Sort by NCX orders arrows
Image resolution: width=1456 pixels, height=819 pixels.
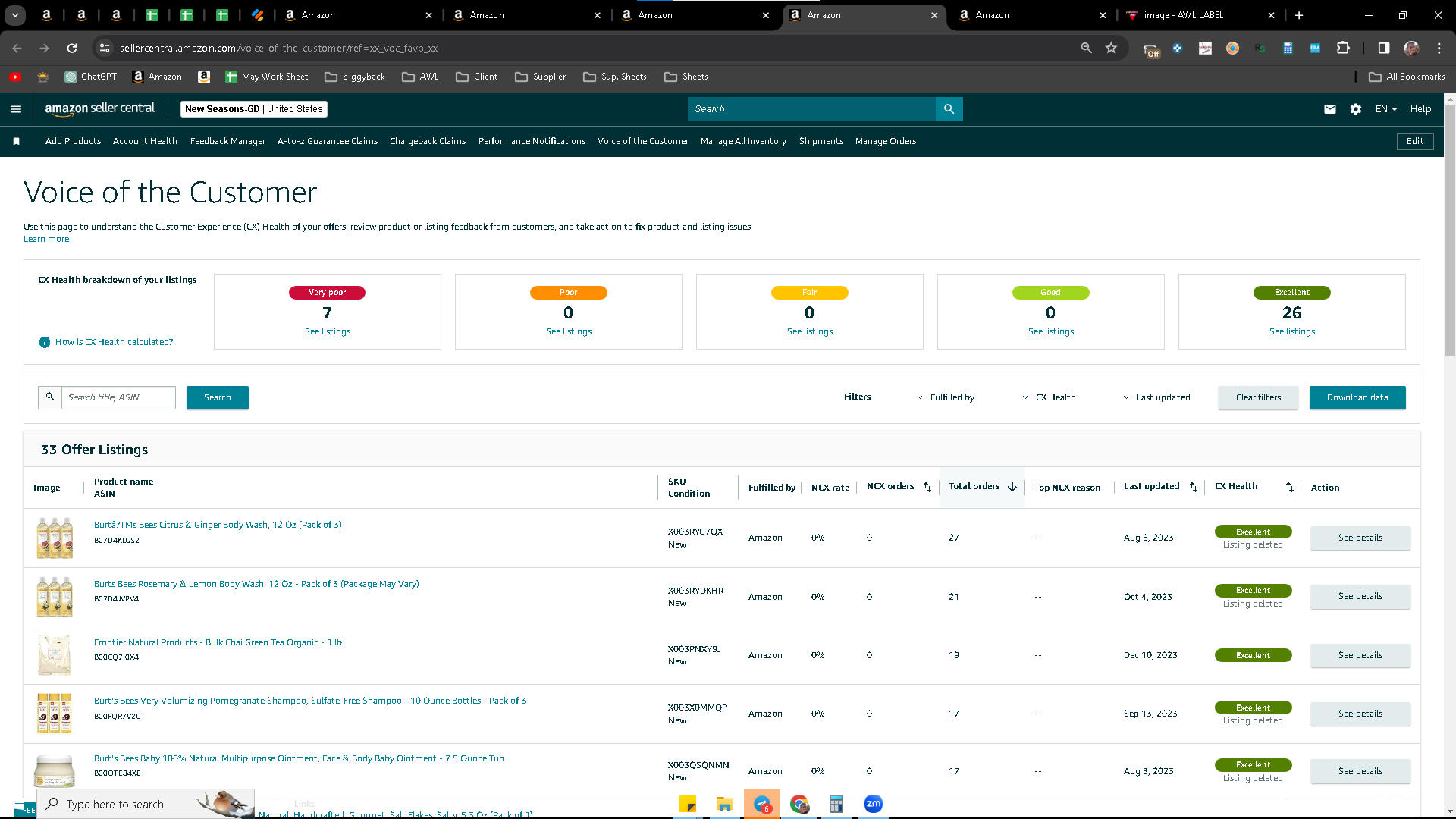(927, 487)
